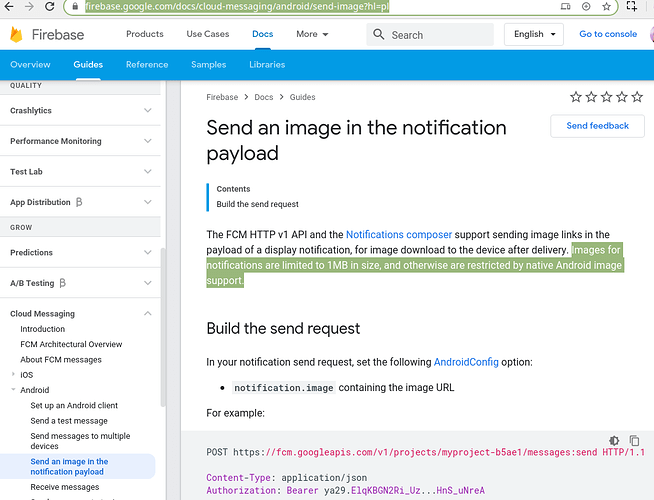This screenshot has height=500, width=654.
Task: Open Introduction under Cloud Messaging
Action: coord(43,329)
